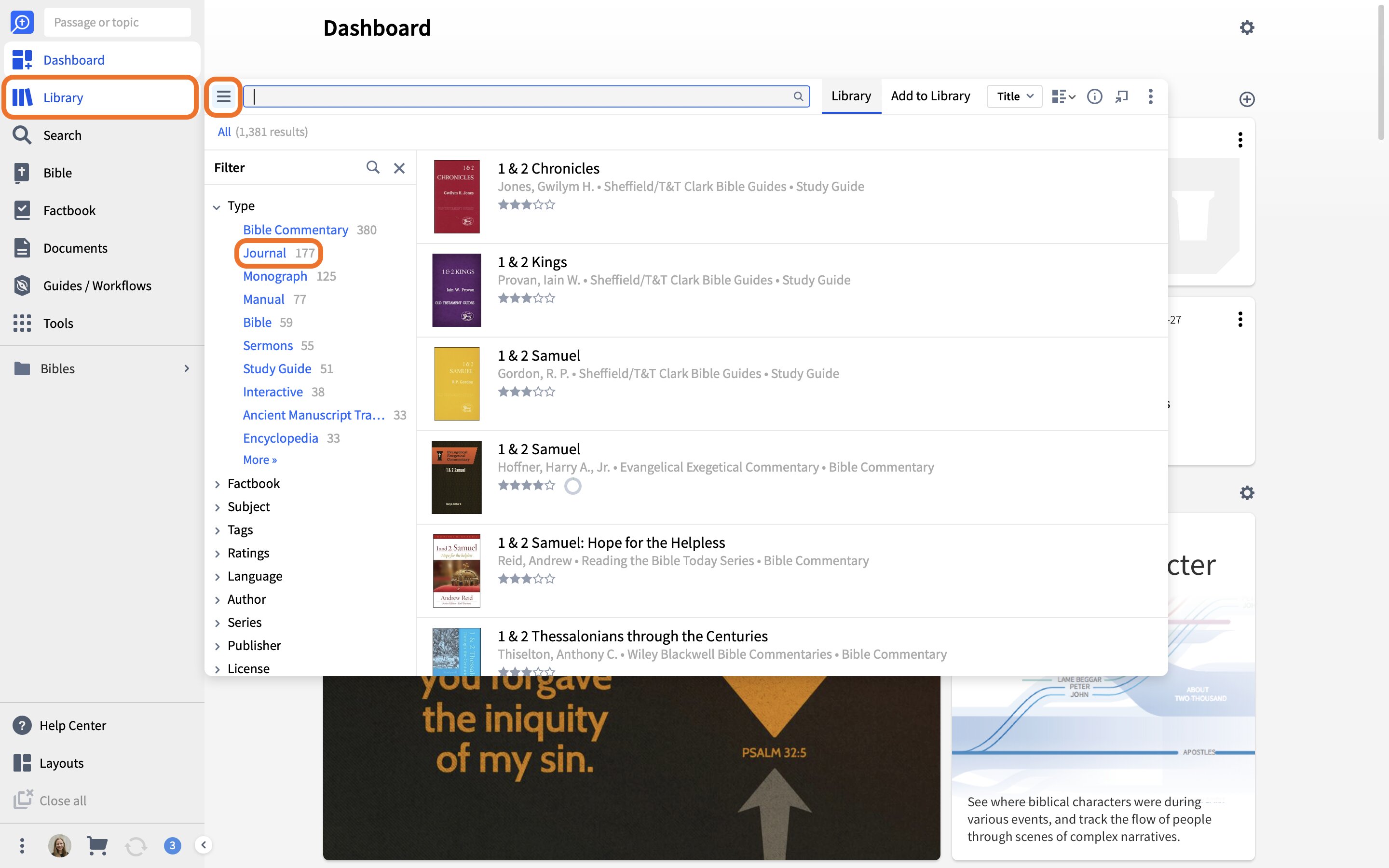Open library in a new panel icon

pos(1121,96)
